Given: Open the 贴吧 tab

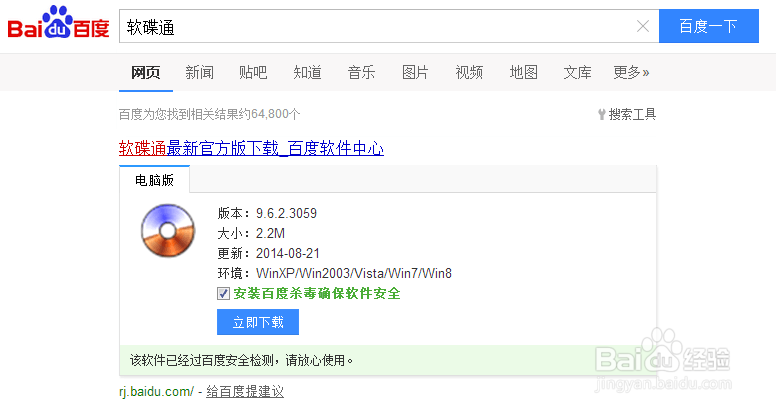Looking at the screenshot, I should pos(253,72).
